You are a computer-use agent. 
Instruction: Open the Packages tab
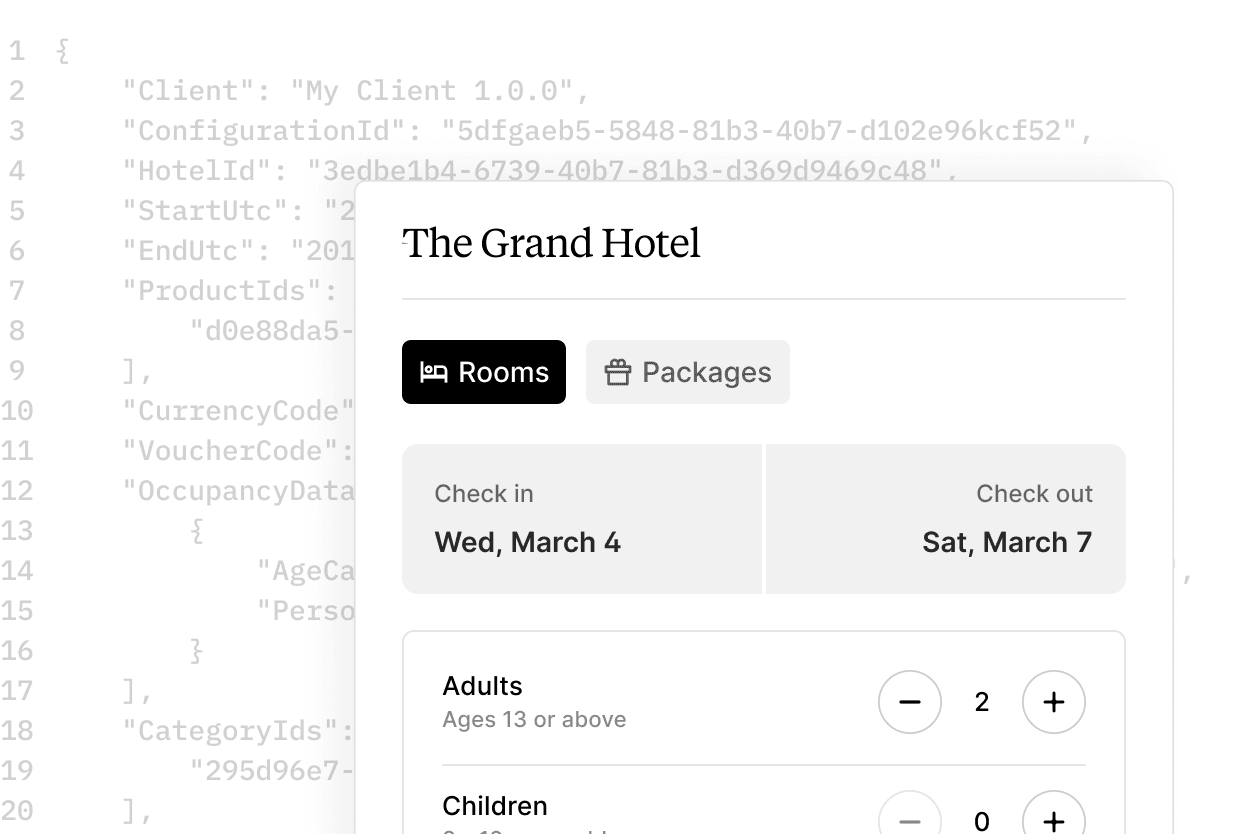point(688,372)
